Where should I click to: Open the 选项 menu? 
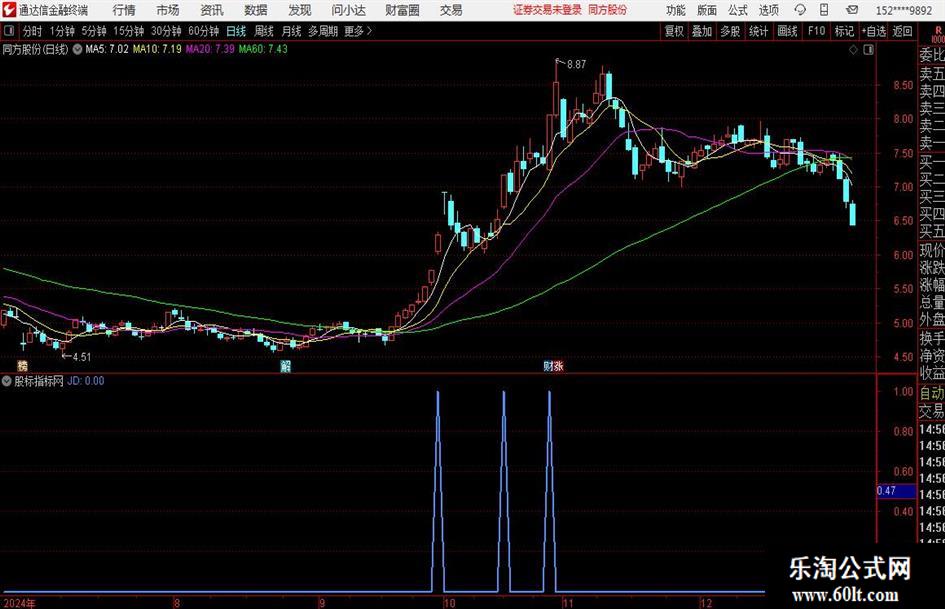pos(769,10)
